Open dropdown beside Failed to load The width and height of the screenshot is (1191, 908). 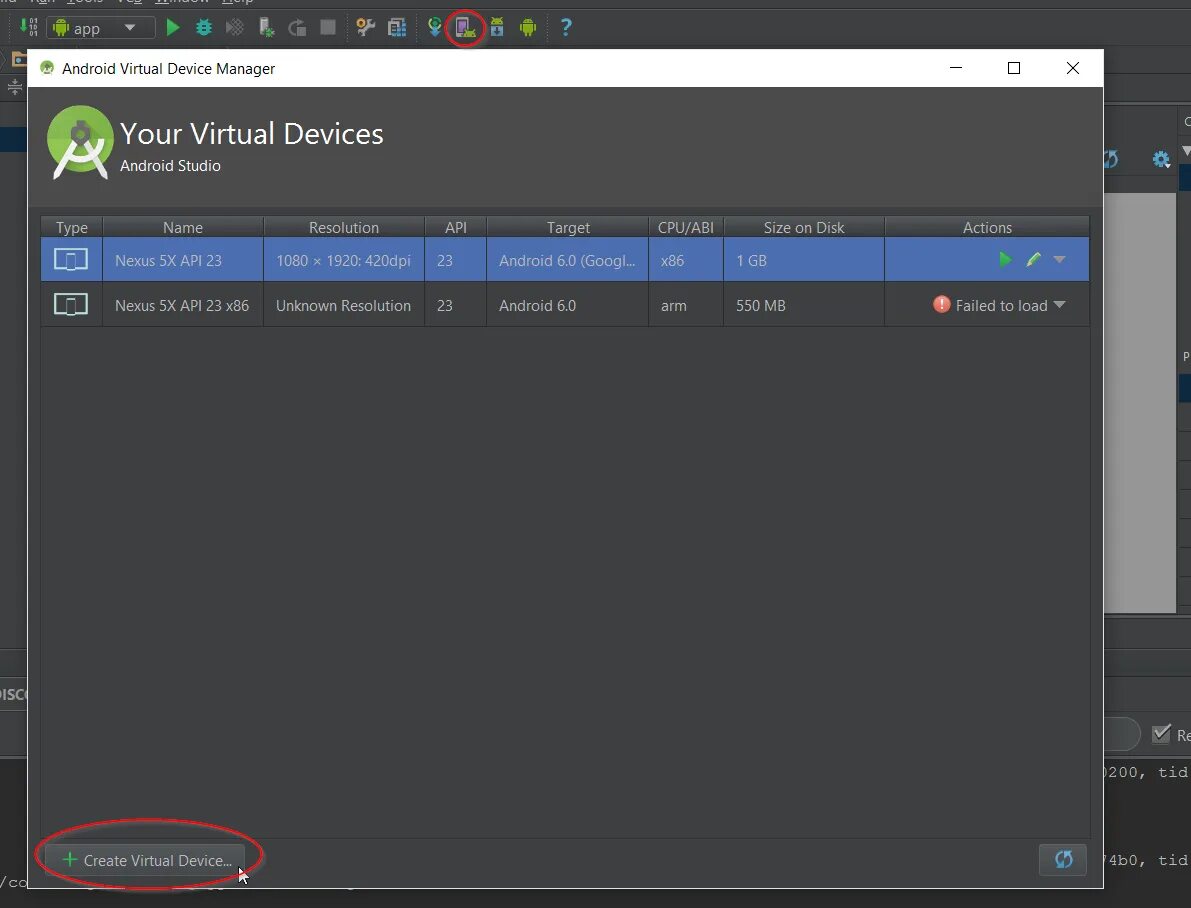click(x=1060, y=305)
